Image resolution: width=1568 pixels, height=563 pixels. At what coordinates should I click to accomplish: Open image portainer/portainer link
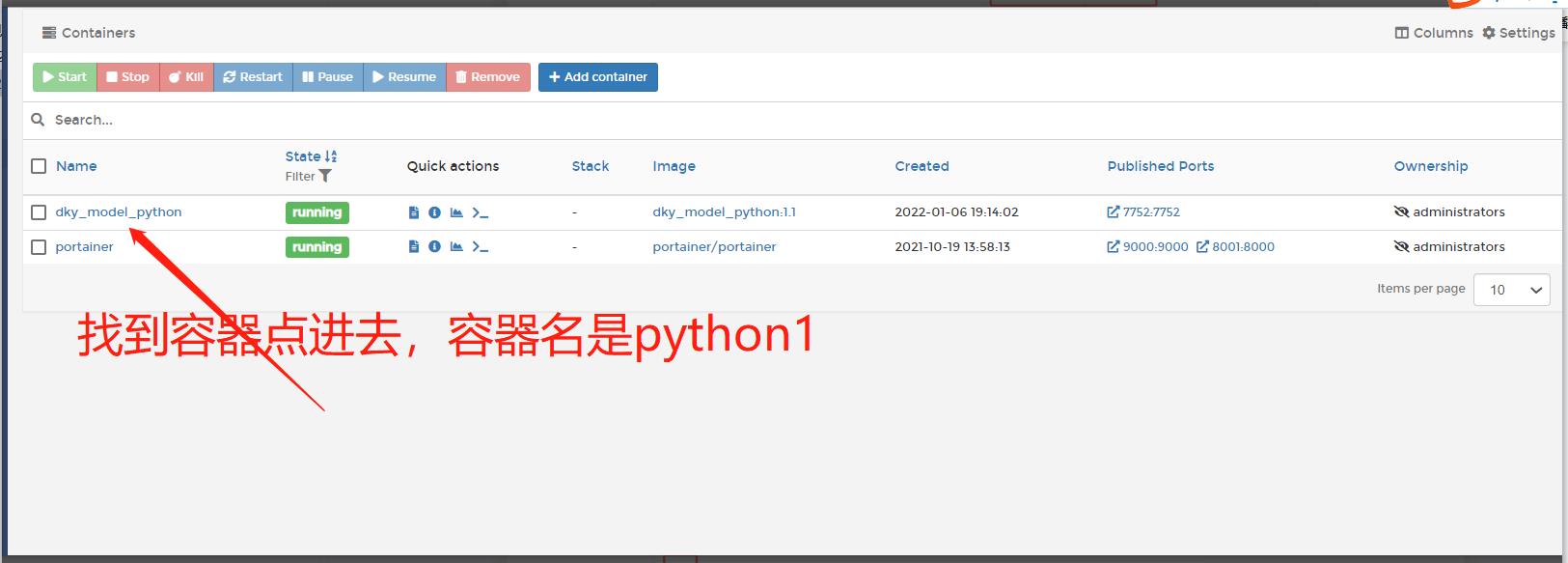714,247
